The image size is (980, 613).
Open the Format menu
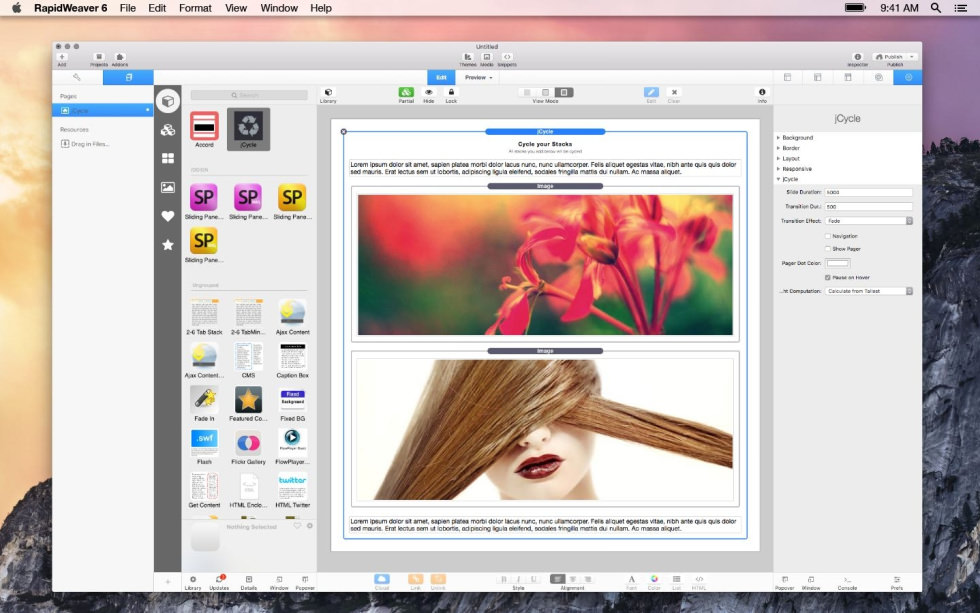point(195,8)
